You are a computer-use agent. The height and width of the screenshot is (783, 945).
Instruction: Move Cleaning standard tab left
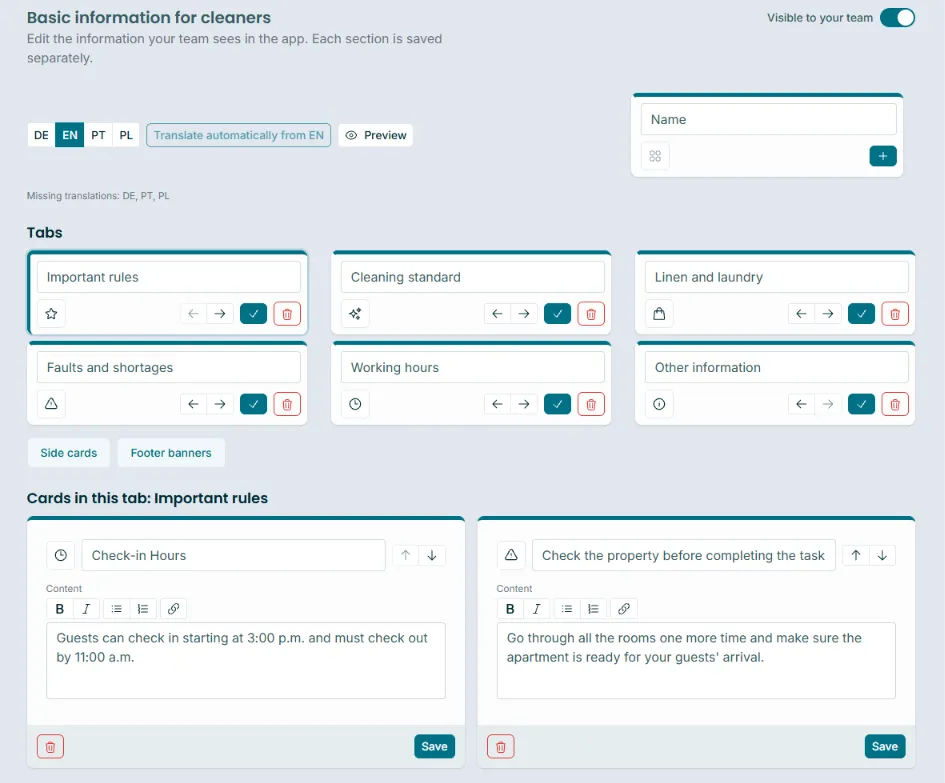coord(497,313)
